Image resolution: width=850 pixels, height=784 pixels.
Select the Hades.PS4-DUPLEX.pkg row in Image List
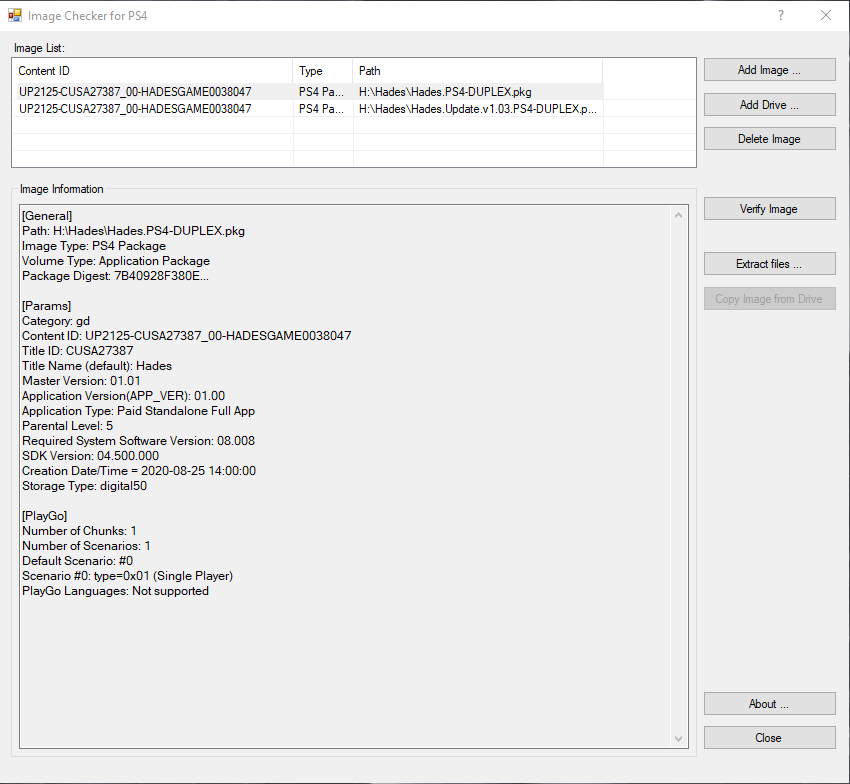click(x=307, y=92)
